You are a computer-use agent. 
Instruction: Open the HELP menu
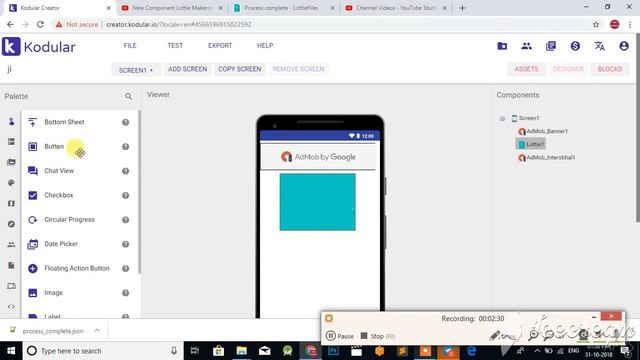[265, 46]
